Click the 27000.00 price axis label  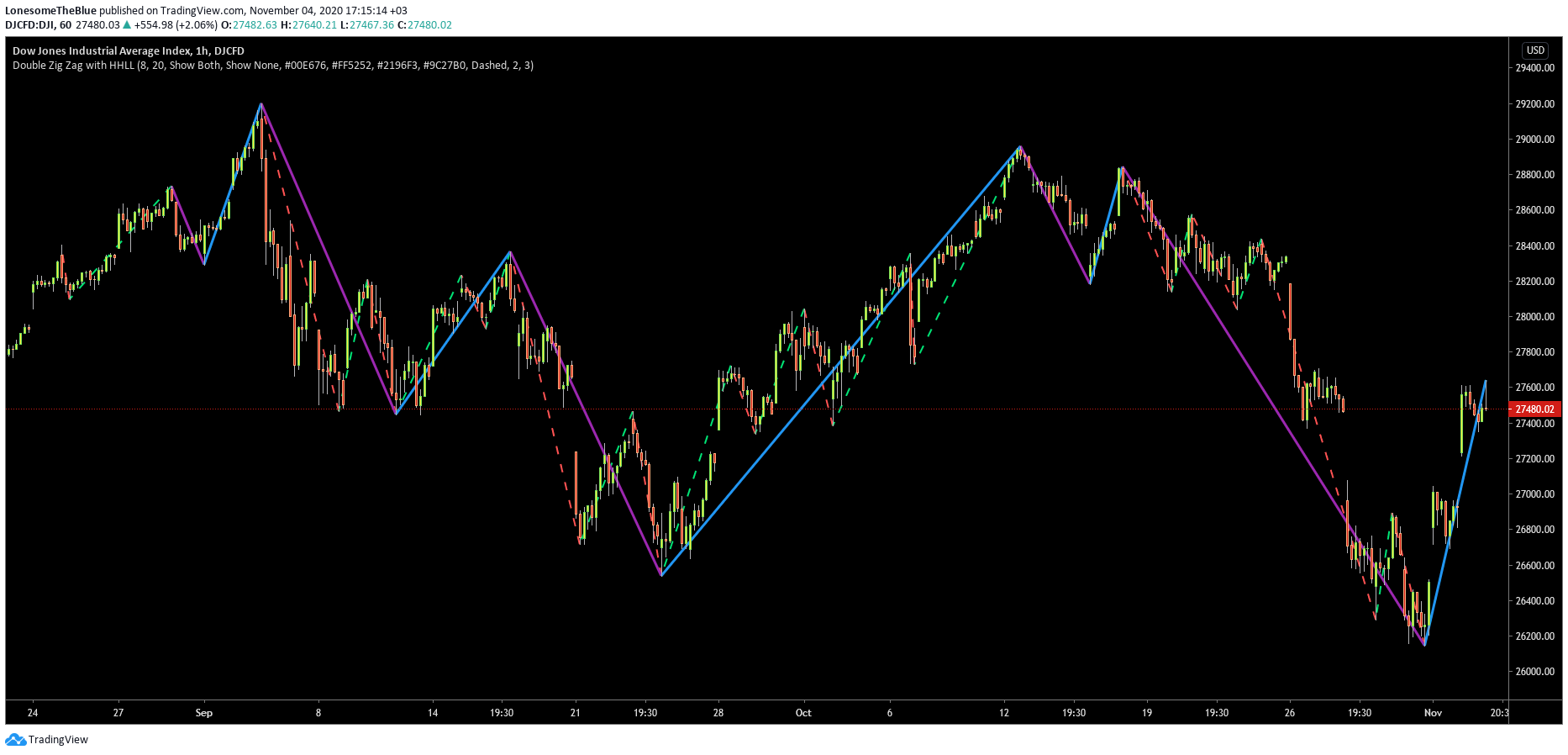(1534, 494)
